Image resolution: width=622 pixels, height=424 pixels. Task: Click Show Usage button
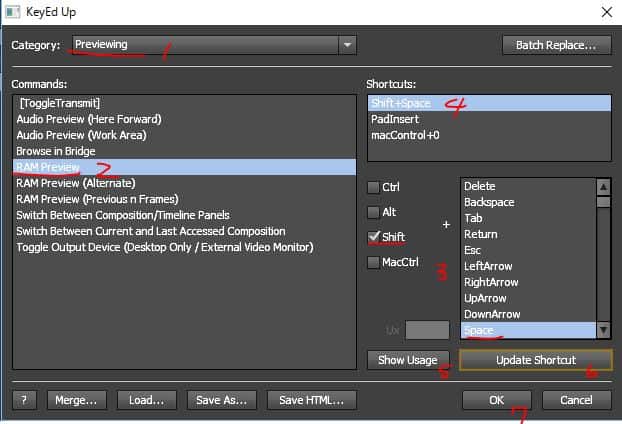[x=408, y=360]
